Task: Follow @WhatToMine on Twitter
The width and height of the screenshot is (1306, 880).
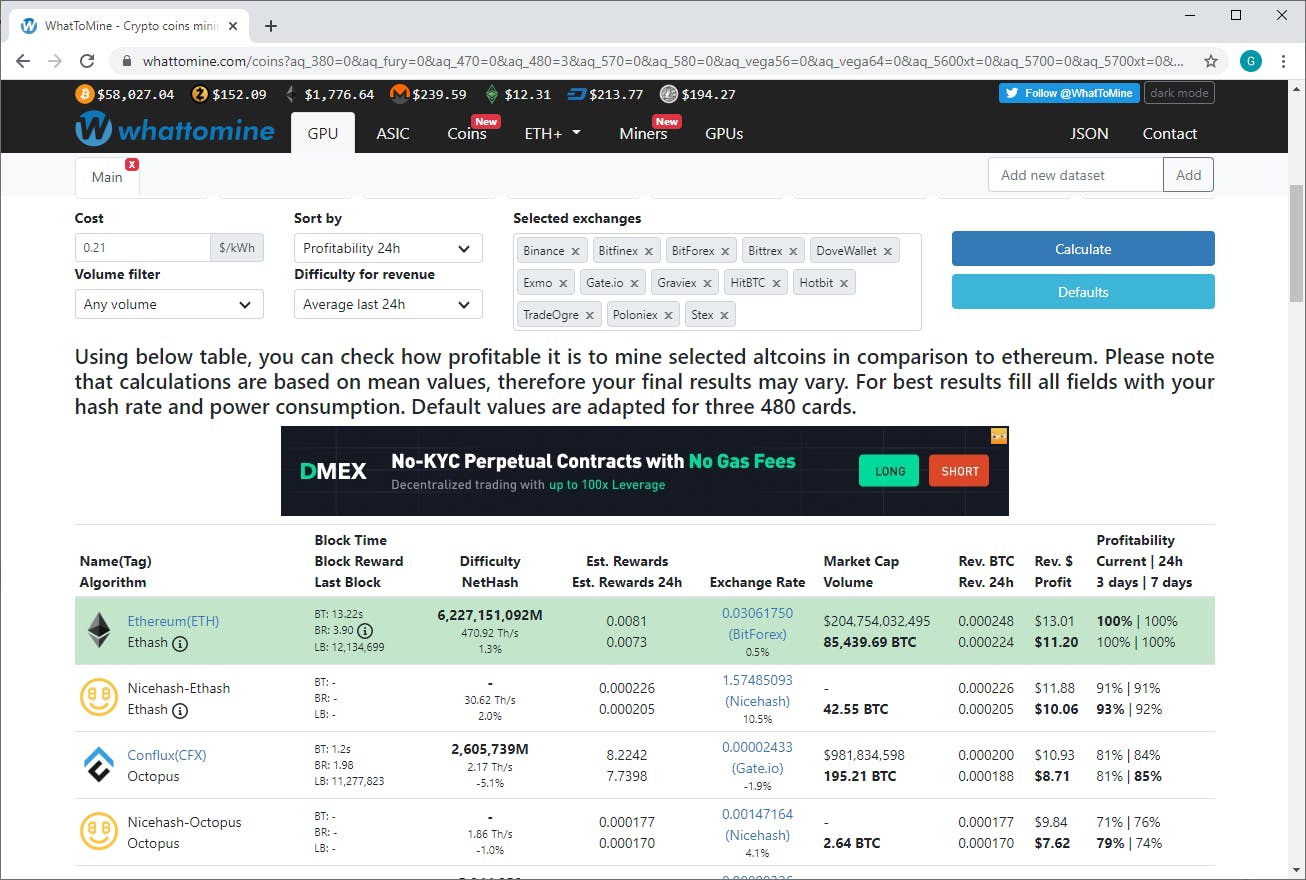Action: point(1069,93)
